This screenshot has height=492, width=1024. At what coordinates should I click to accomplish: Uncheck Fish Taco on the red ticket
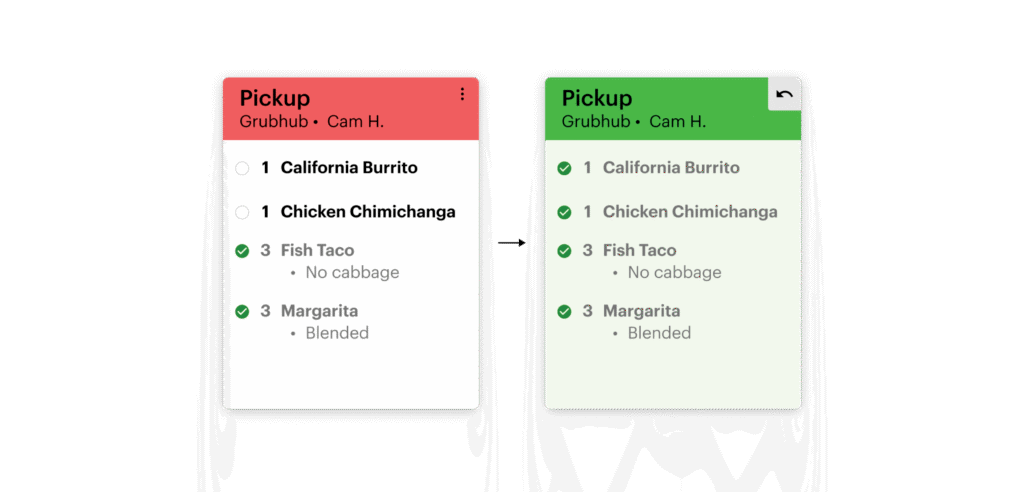click(x=242, y=251)
